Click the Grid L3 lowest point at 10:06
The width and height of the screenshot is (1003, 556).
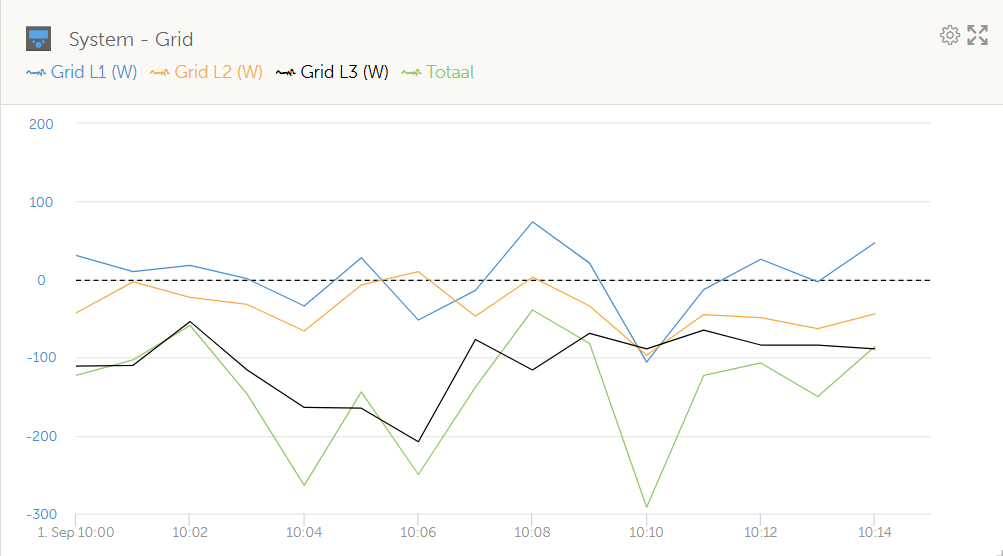click(x=418, y=441)
